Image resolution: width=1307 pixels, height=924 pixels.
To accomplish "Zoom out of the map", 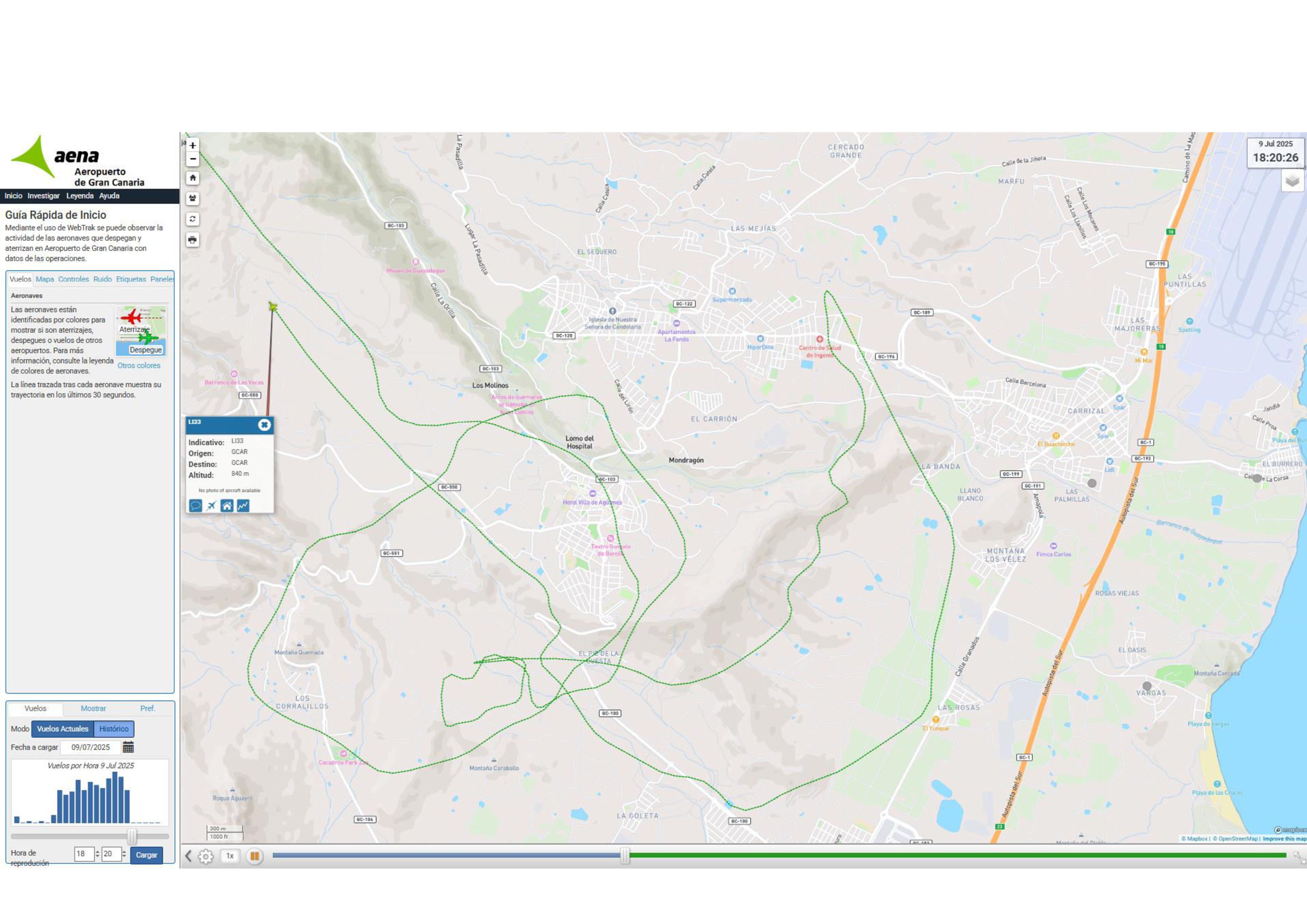I will tap(192, 159).
